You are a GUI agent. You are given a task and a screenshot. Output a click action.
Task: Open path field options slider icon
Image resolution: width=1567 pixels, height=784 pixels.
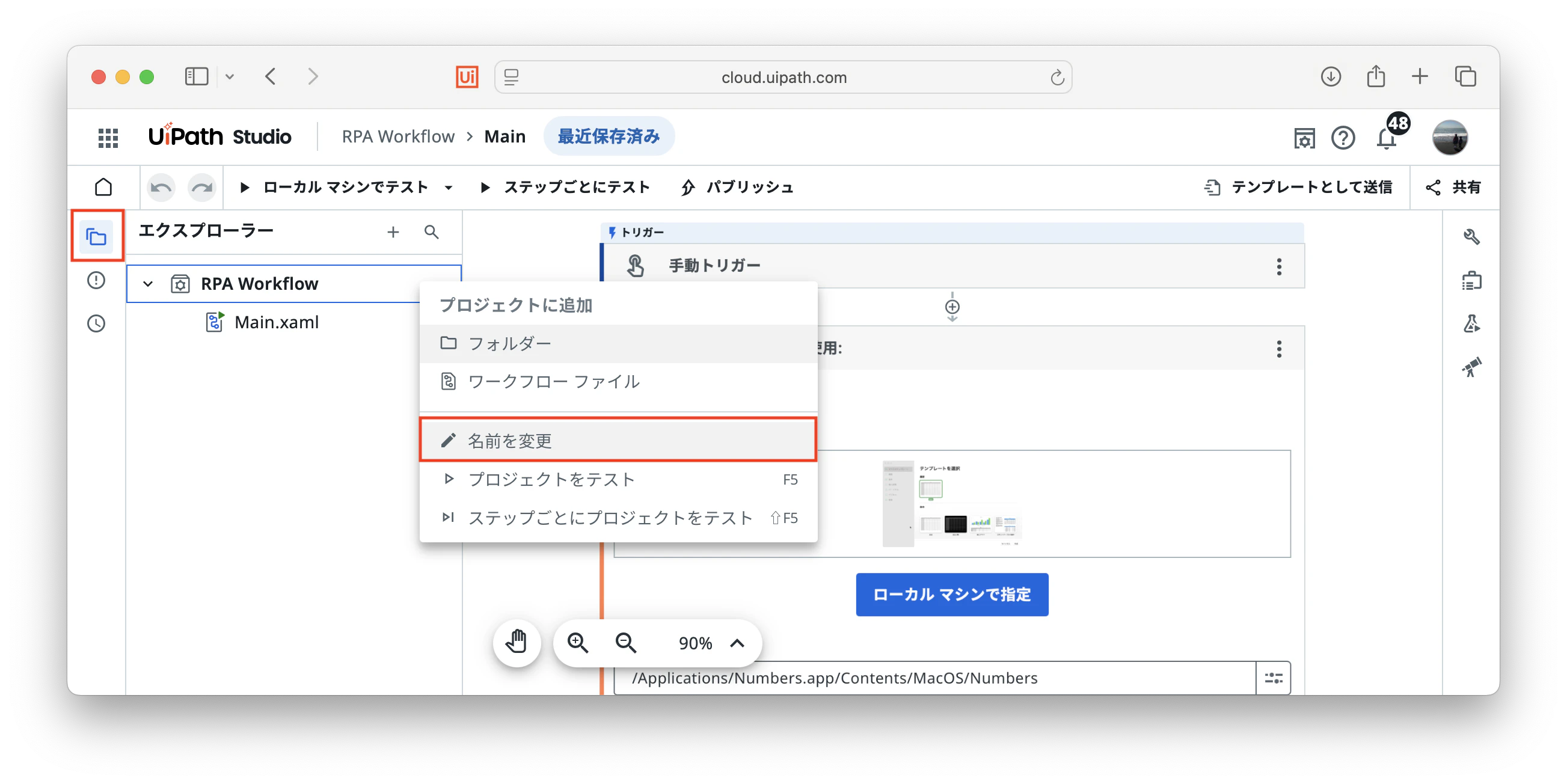pyautogui.click(x=1273, y=678)
